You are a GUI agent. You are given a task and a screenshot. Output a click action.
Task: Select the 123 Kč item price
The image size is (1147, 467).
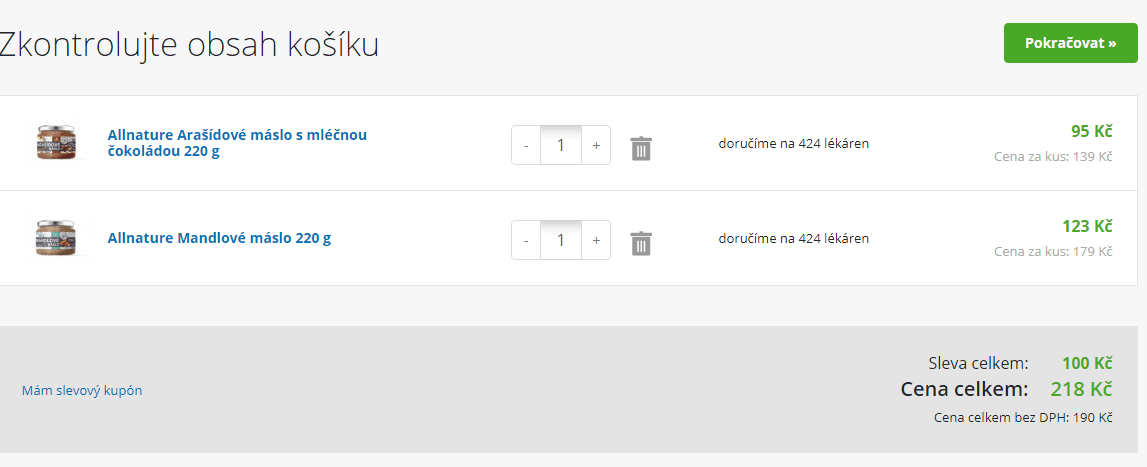1087,226
